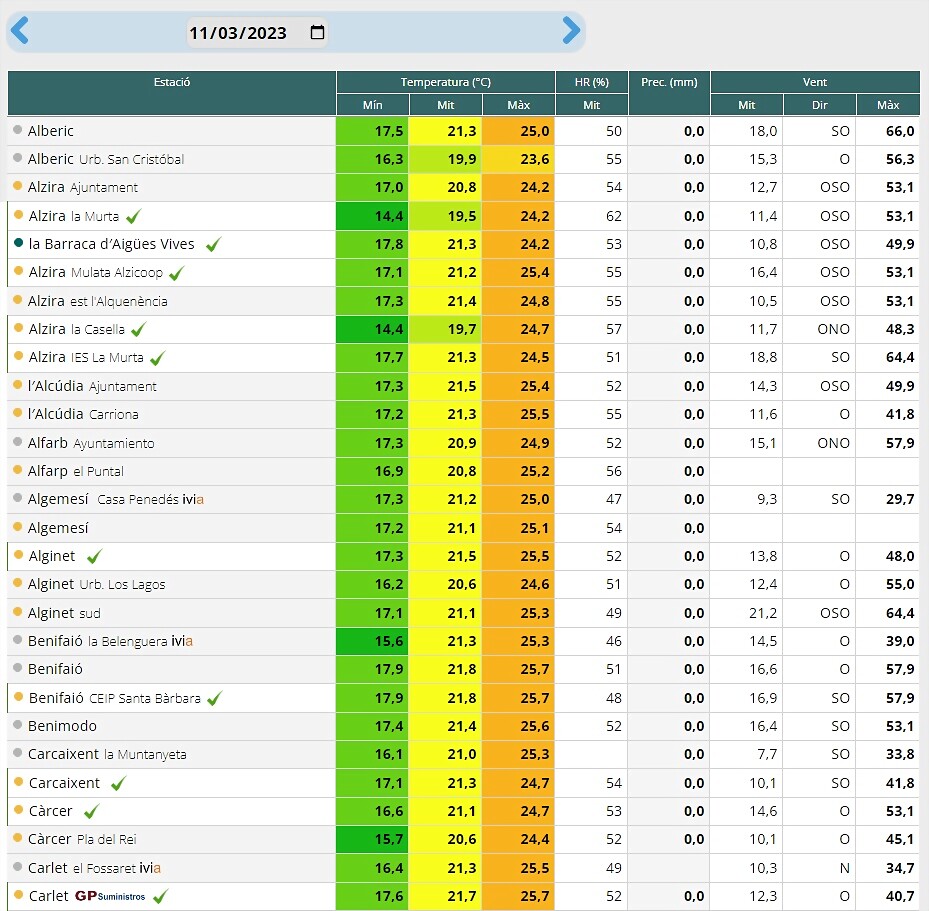This screenshot has height=911, width=929.
Task: Click the gray status dot beside Benimodo
Action: [x=18, y=725]
